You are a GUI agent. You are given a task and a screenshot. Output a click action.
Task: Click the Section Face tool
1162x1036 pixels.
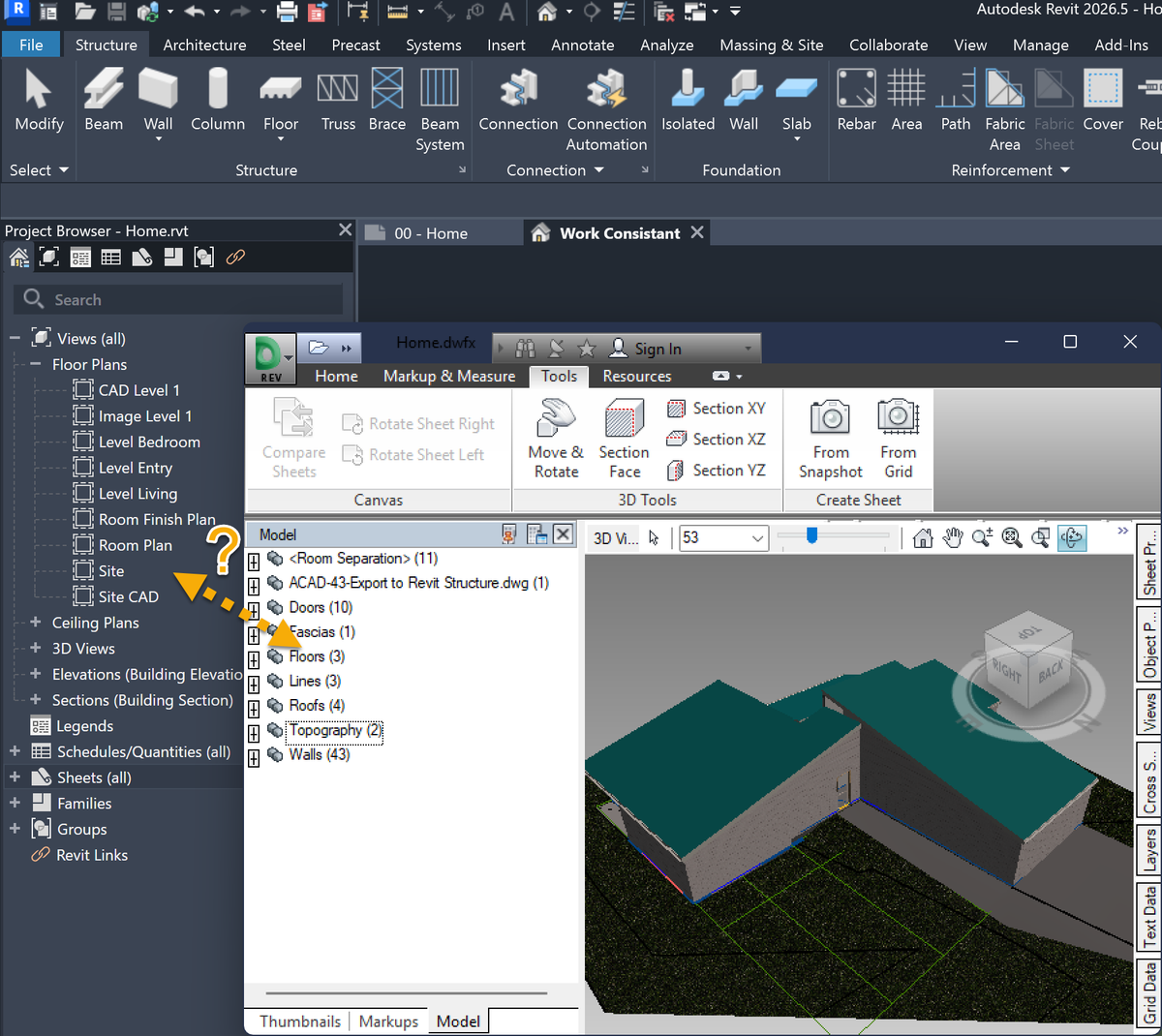point(625,441)
